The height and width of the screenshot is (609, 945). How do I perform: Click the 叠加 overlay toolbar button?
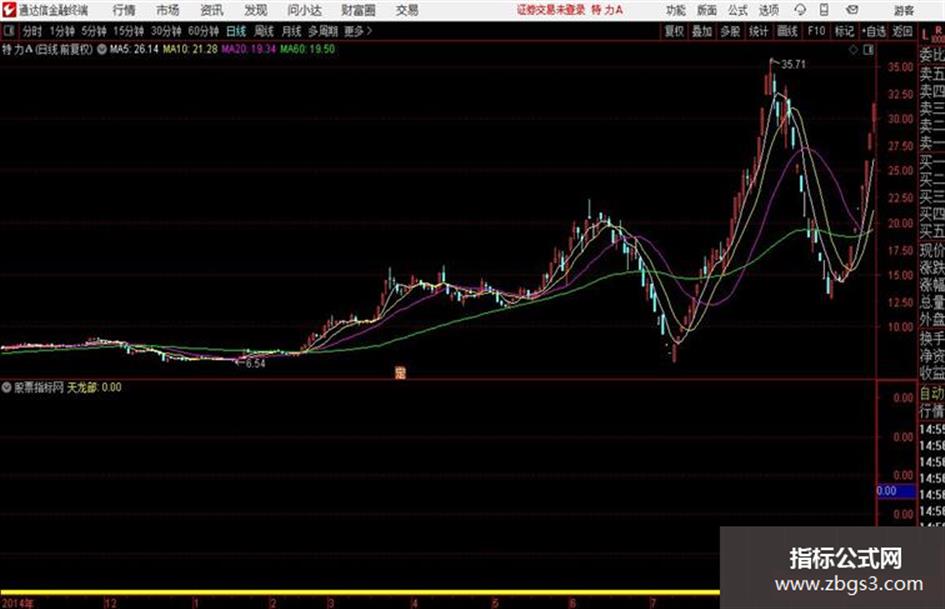click(x=702, y=31)
